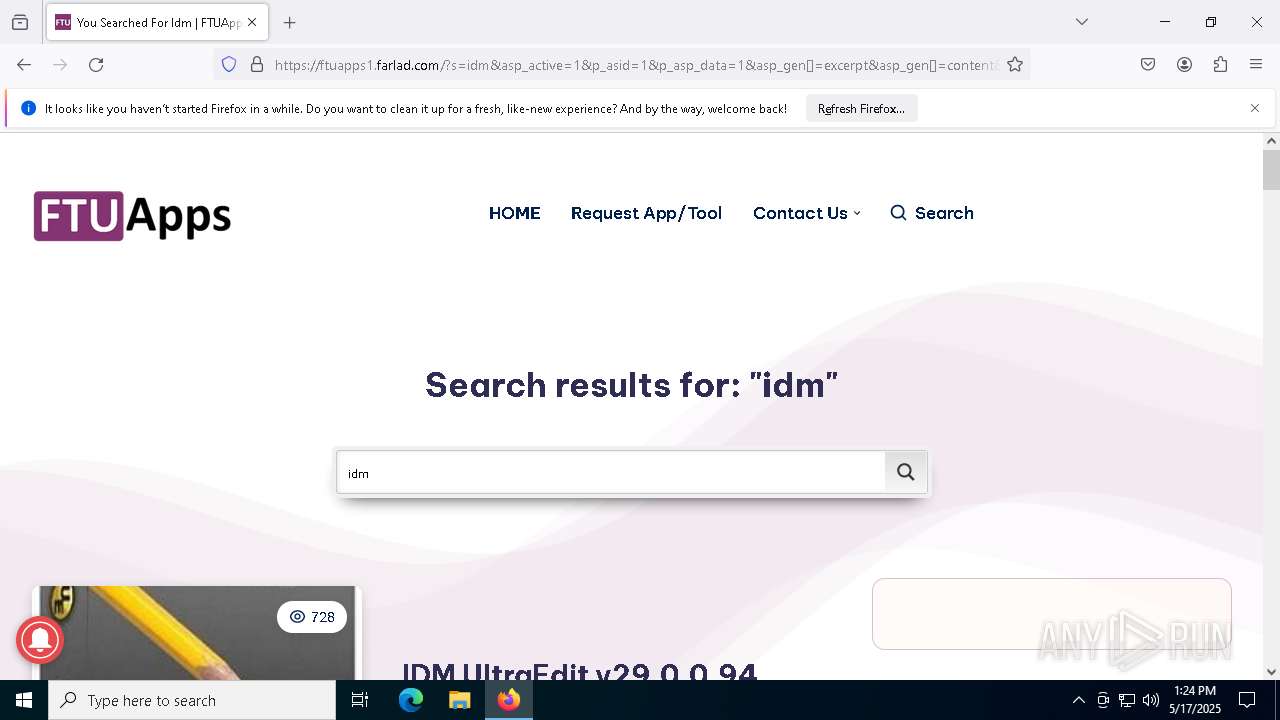Open File Explorer from taskbar
Screen dimensions: 1280x720
pyautogui.click(x=459, y=700)
